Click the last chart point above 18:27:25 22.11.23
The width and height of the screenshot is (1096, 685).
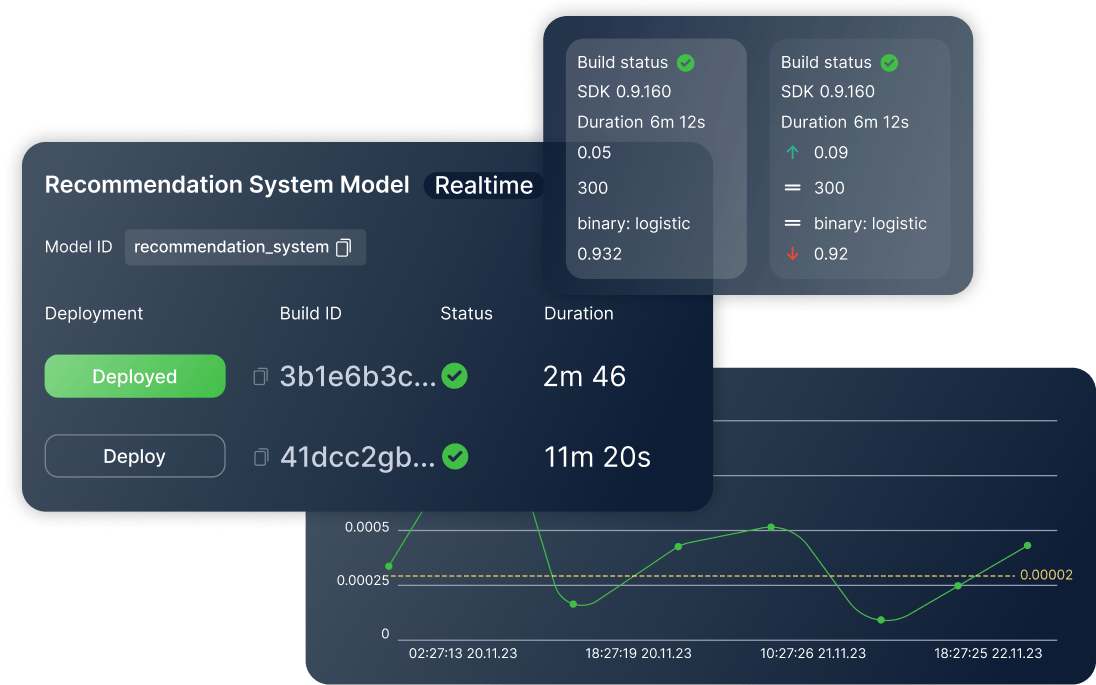(x=1028, y=545)
